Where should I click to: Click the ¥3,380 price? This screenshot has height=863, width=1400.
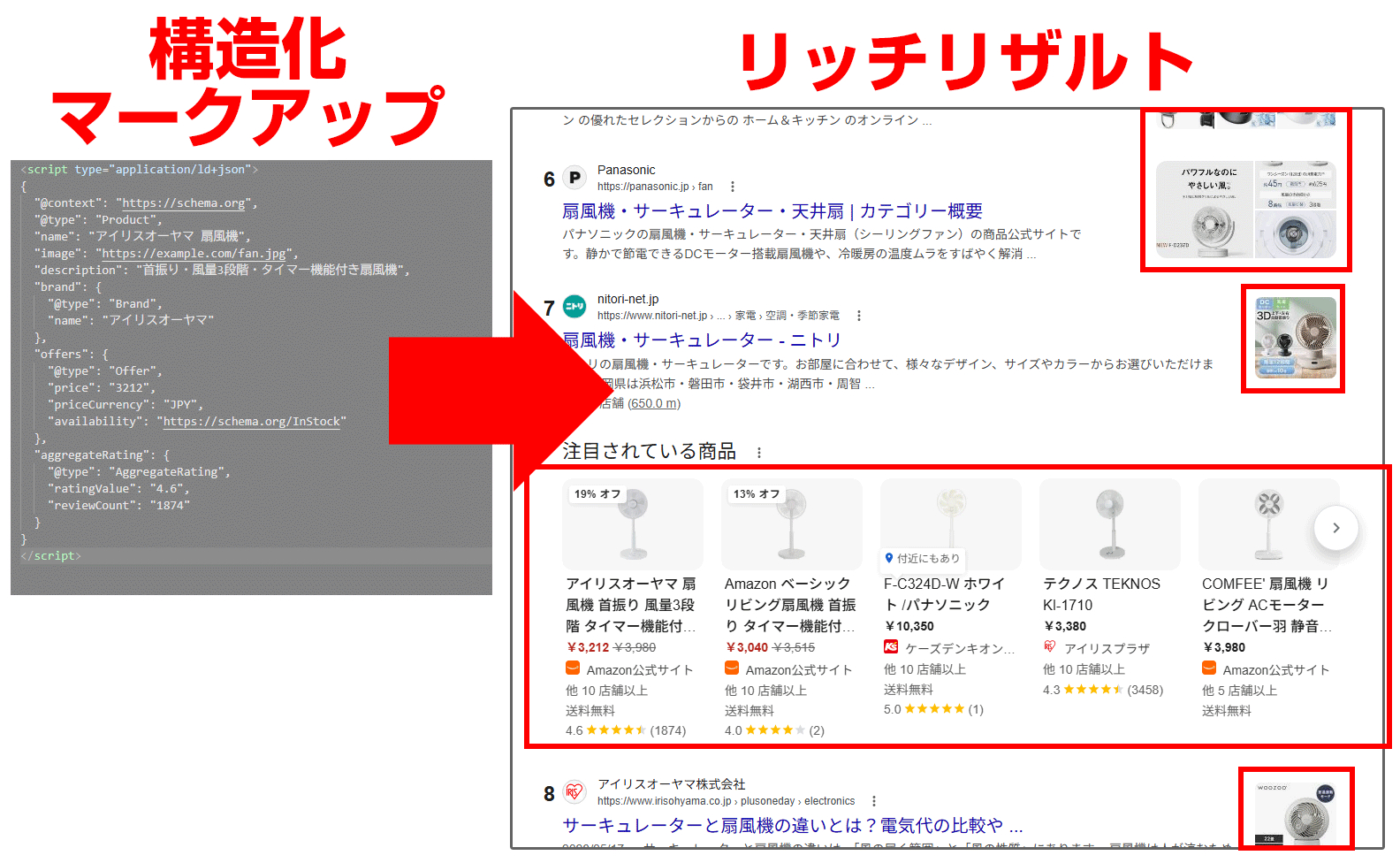click(1065, 626)
